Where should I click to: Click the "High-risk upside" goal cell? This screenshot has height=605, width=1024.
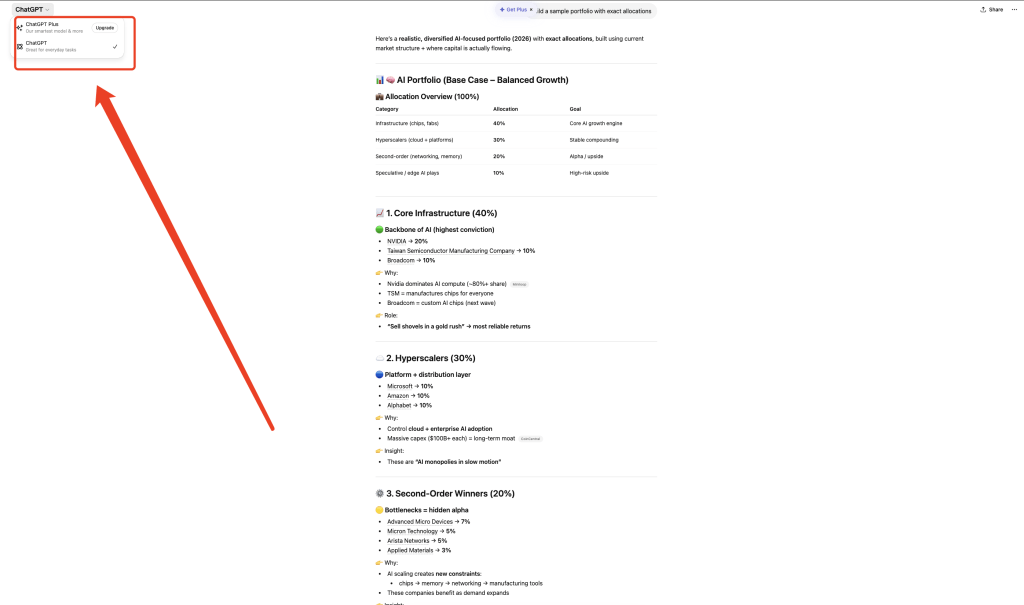click(x=589, y=173)
